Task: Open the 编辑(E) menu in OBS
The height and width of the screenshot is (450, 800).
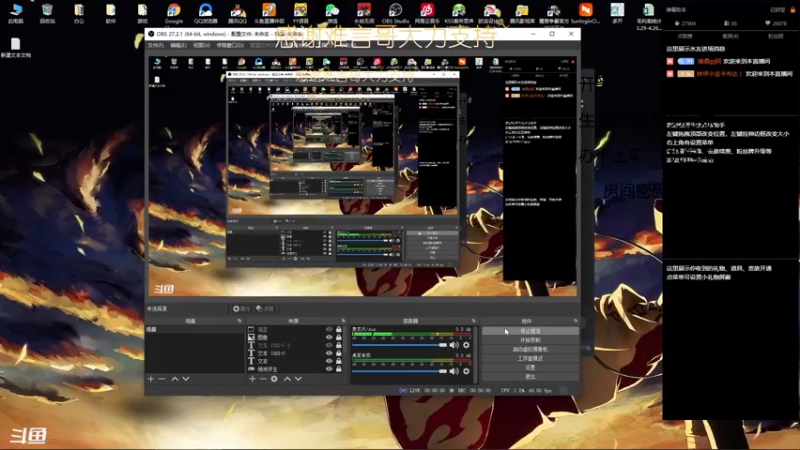Action: click(x=178, y=45)
